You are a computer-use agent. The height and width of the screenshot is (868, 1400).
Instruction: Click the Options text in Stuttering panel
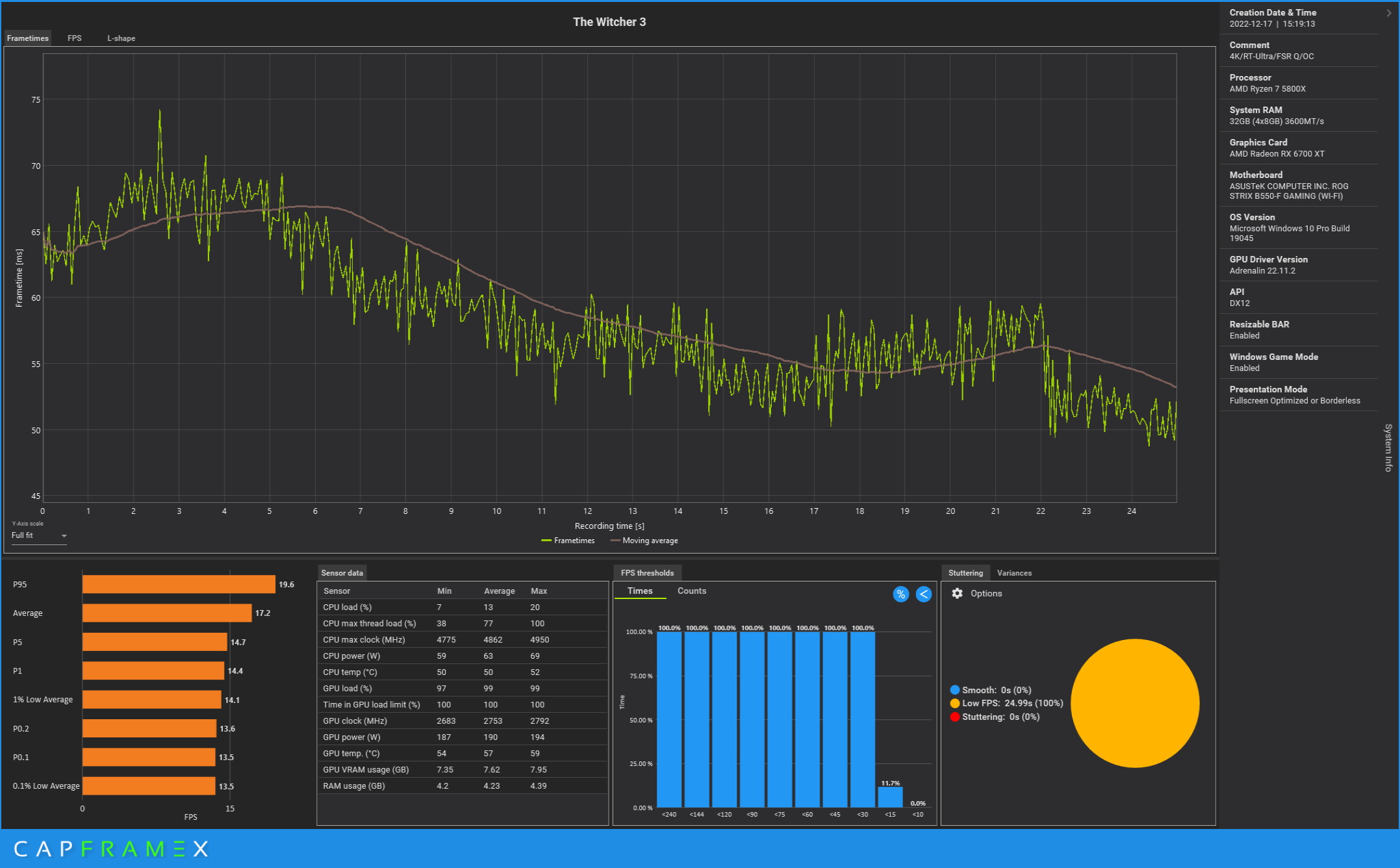(x=986, y=593)
